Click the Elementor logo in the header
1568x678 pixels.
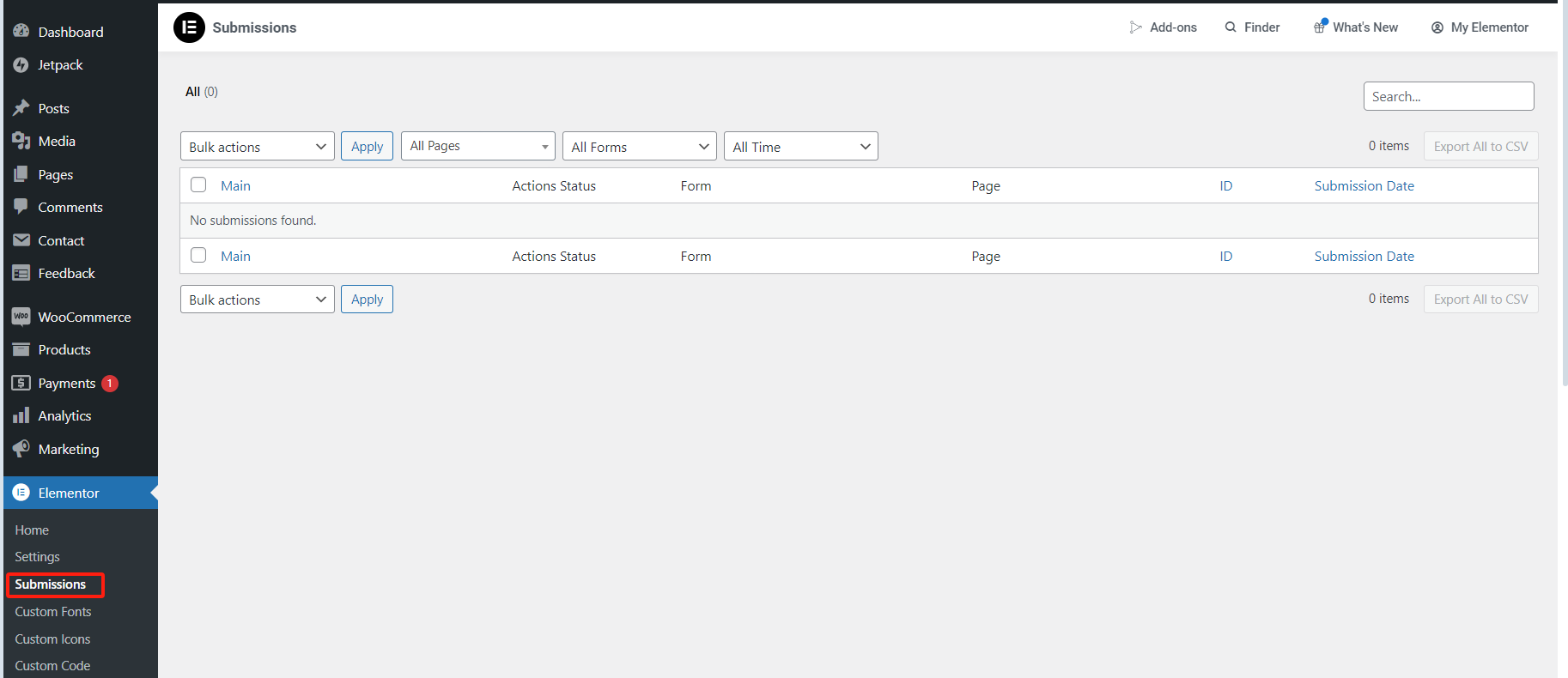[189, 27]
